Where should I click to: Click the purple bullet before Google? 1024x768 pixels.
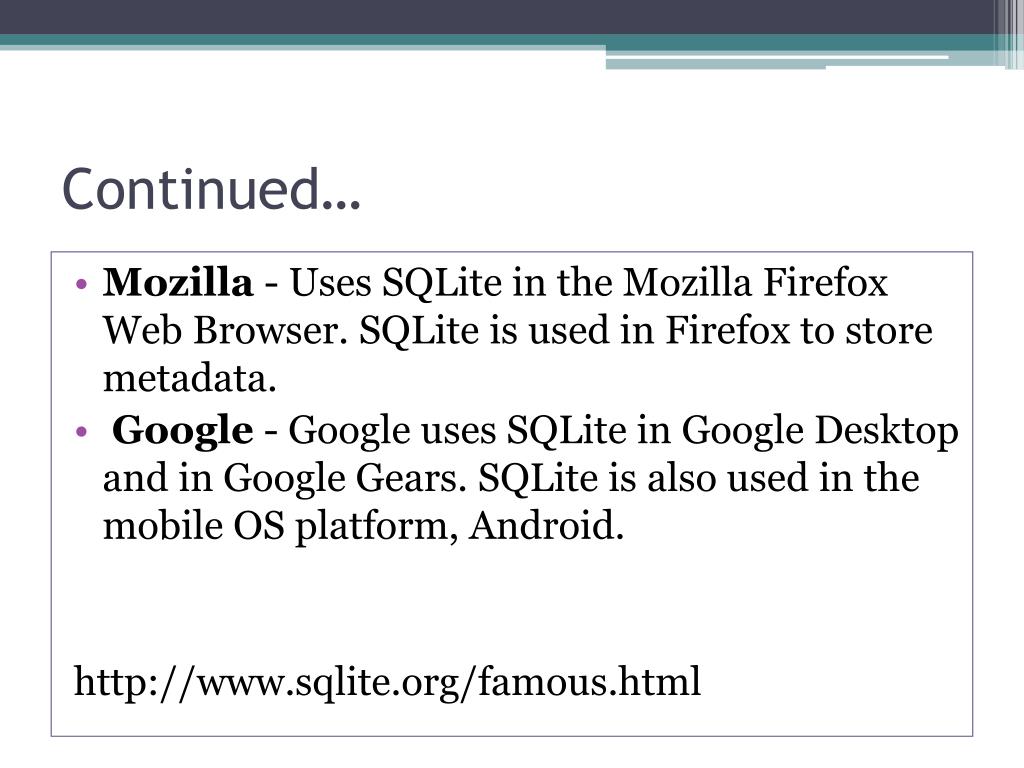82,432
